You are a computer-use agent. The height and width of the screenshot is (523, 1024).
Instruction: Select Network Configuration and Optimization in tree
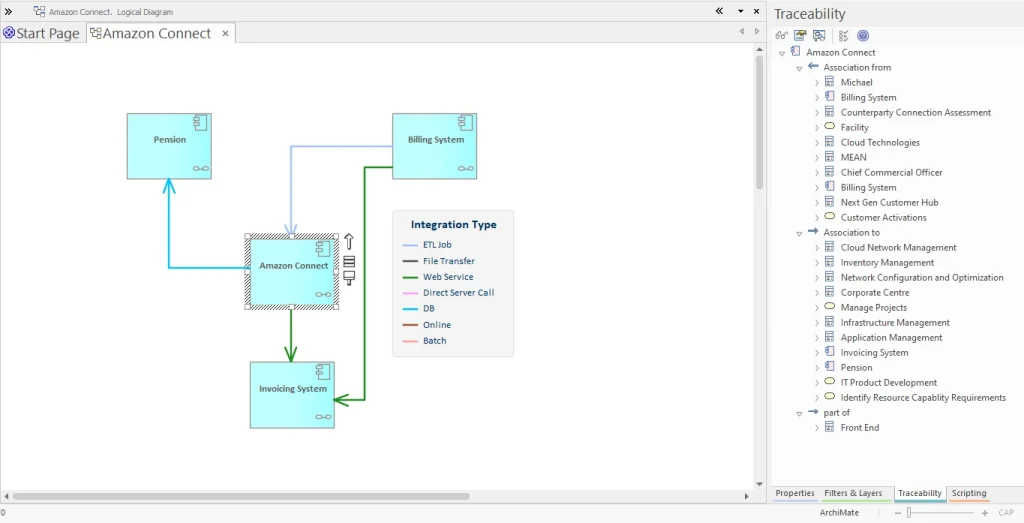point(922,277)
